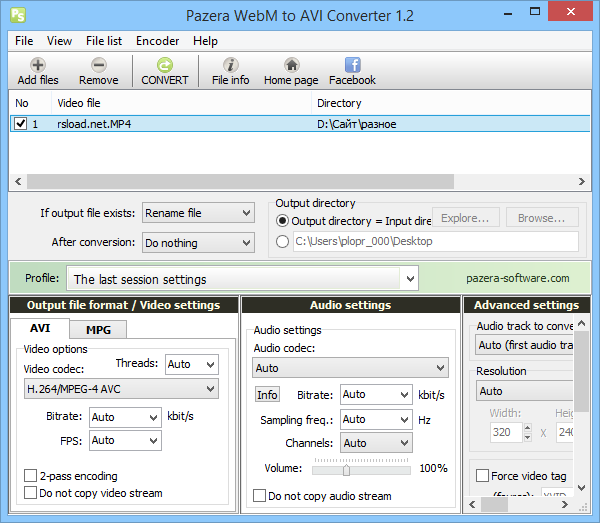
Task: Select Output directory = Input directory radio
Action: click(282, 221)
